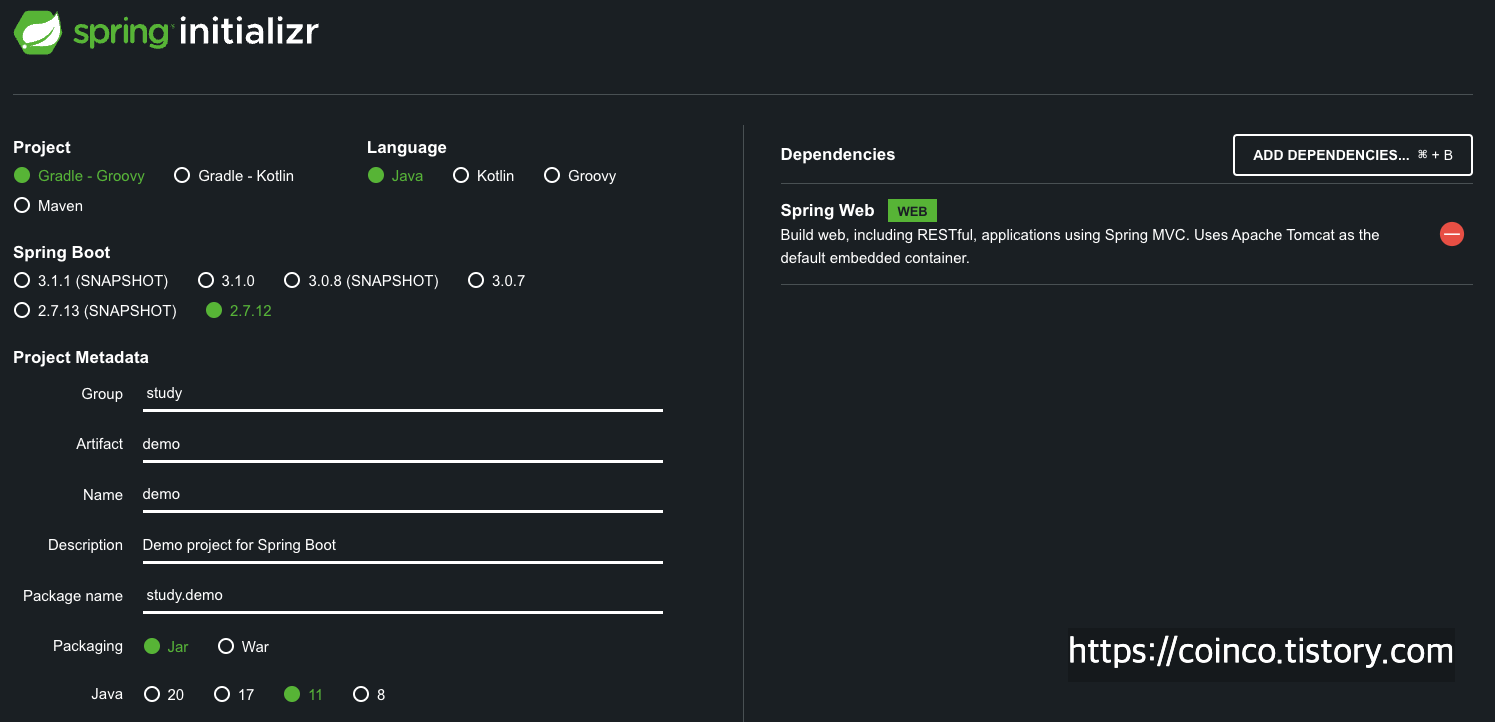Focus the Name input field
1495x722 pixels.
403,494
